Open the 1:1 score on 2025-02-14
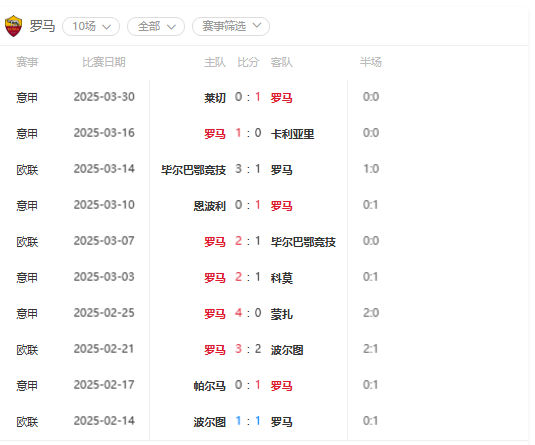This screenshot has height=445, width=535. (248, 421)
